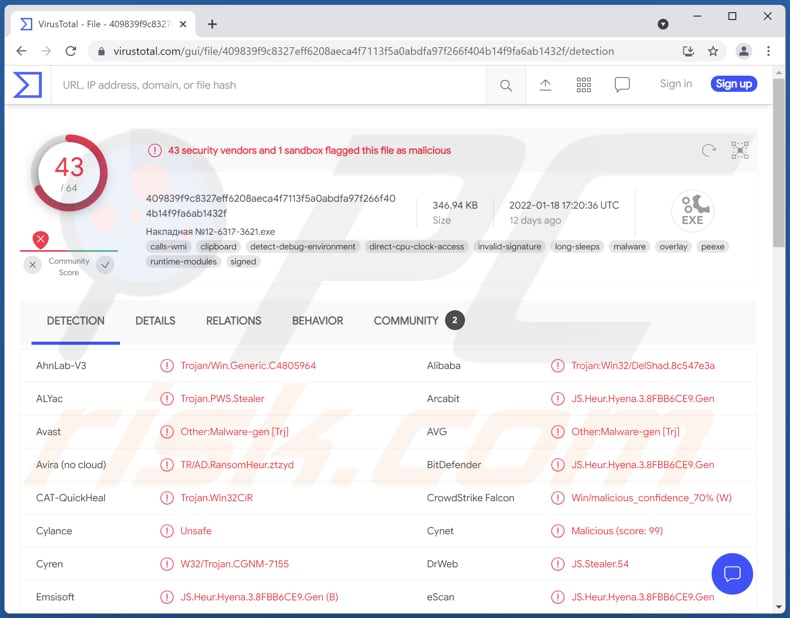This screenshot has width=790, height=618.
Task: Open the comments speech bubble icon
Action: coord(622,85)
